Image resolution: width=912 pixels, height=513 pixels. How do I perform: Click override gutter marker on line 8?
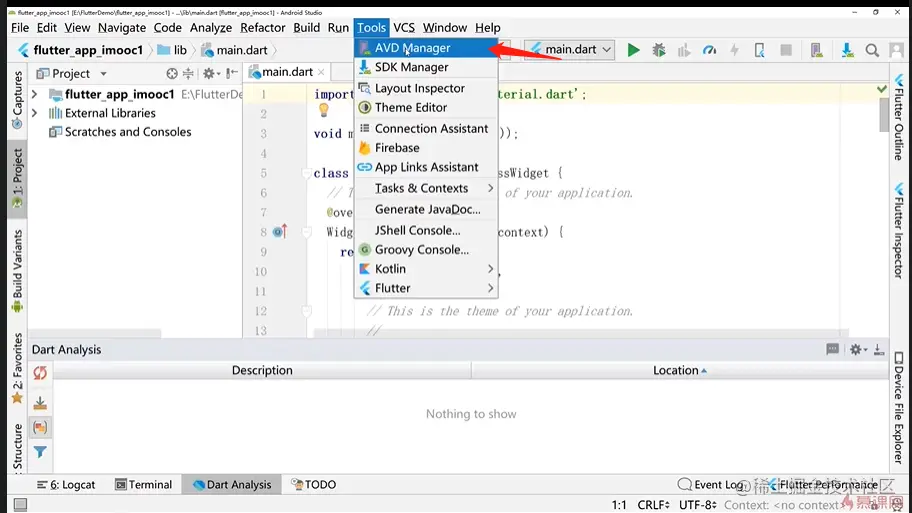pos(280,231)
